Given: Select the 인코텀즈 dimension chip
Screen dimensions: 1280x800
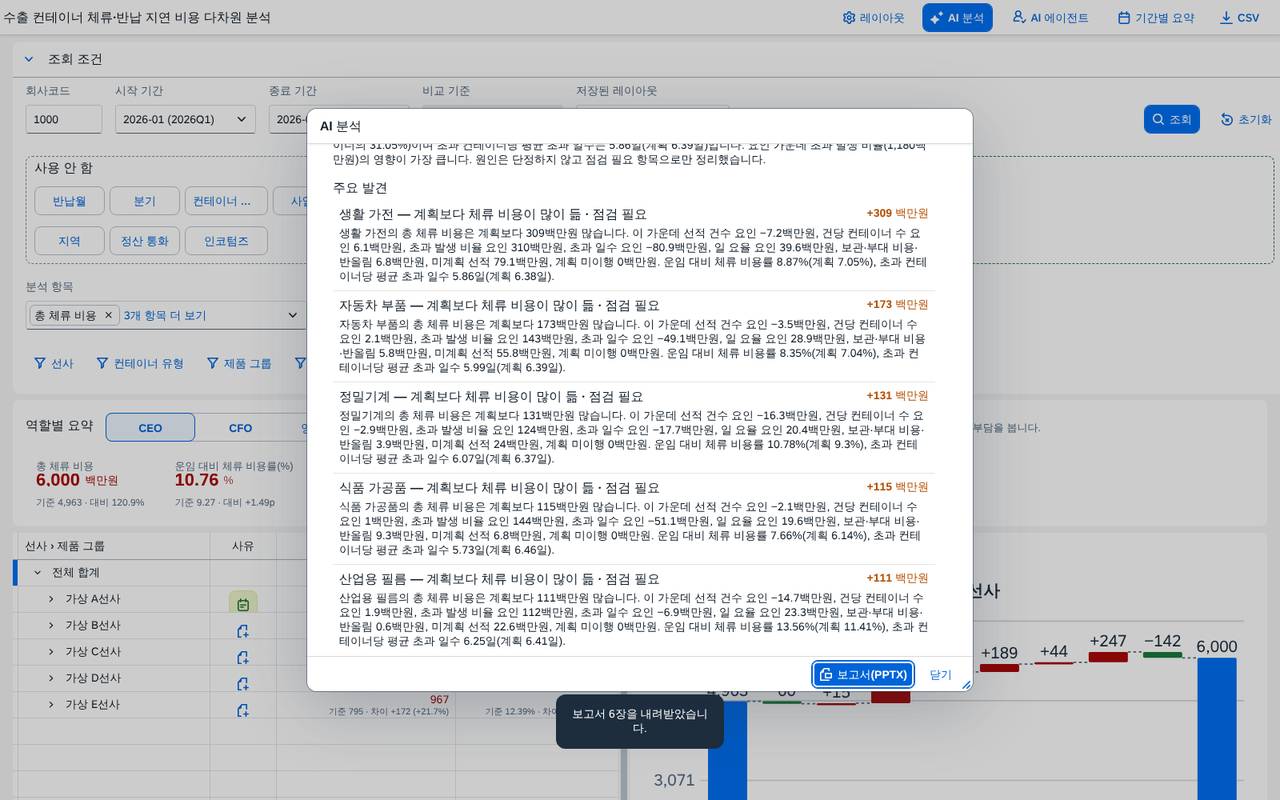Looking at the screenshot, I should pos(227,241).
